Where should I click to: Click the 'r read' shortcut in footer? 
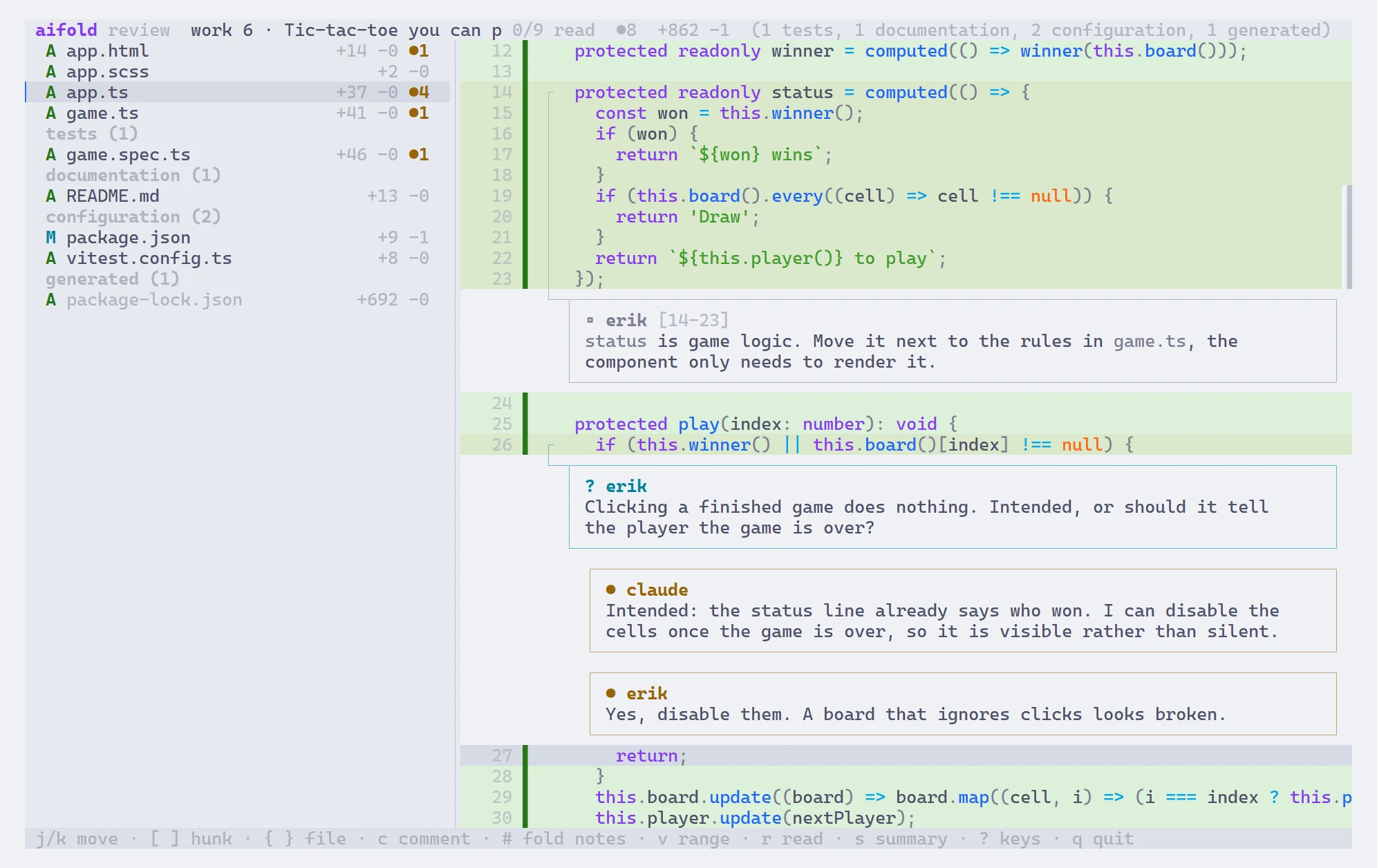coord(792,839)
